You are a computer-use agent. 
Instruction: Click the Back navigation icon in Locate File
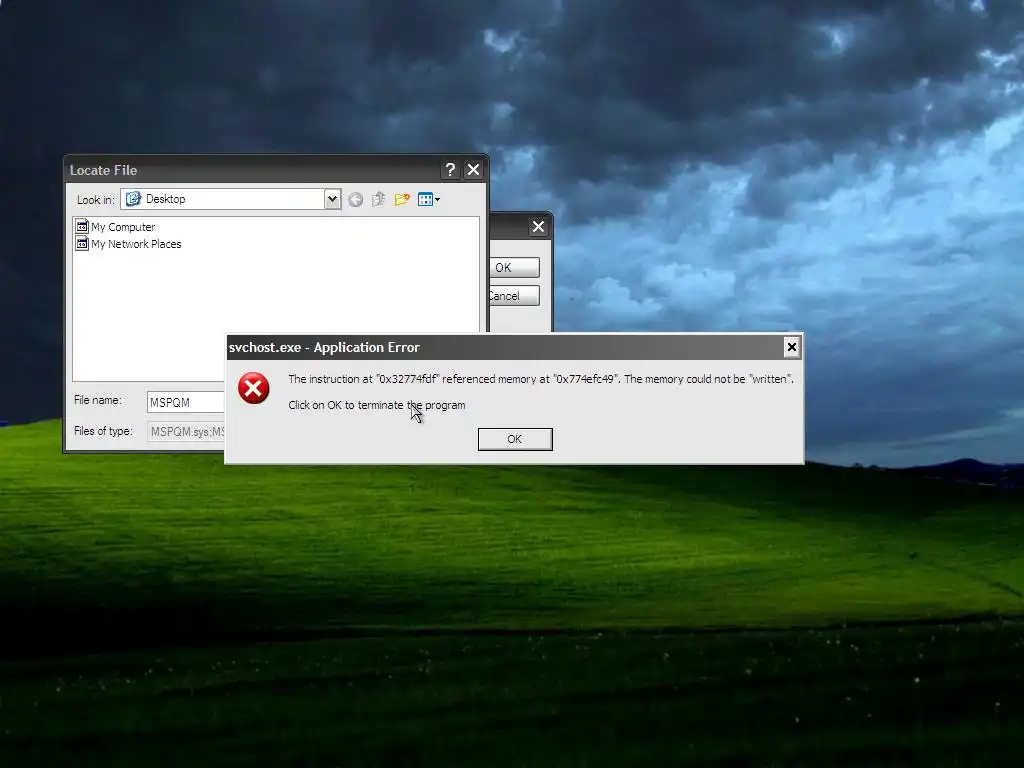tap(355, 199)
